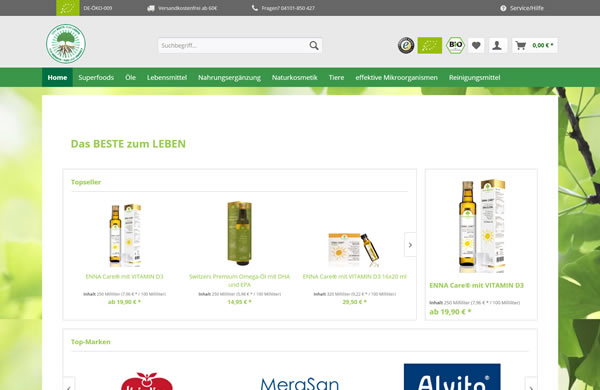Open account via person icon
Screen dimensions: 600x390
tap(497, 46)
